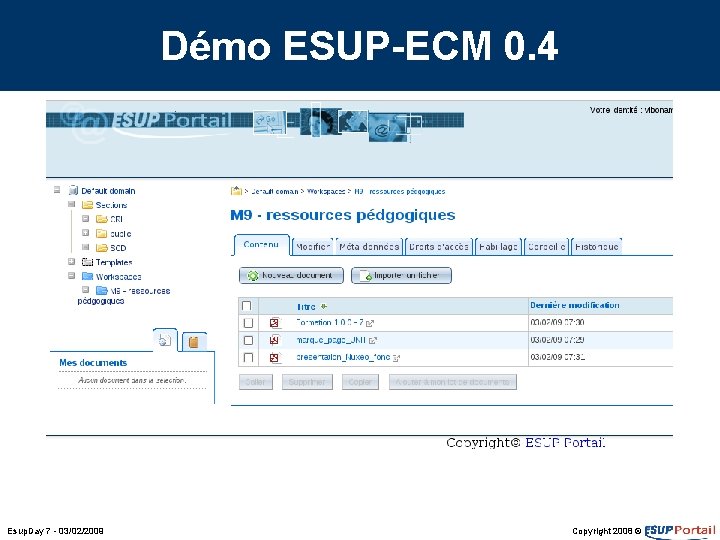
Task: Open Formation document in new window icon
Action: 370,323
